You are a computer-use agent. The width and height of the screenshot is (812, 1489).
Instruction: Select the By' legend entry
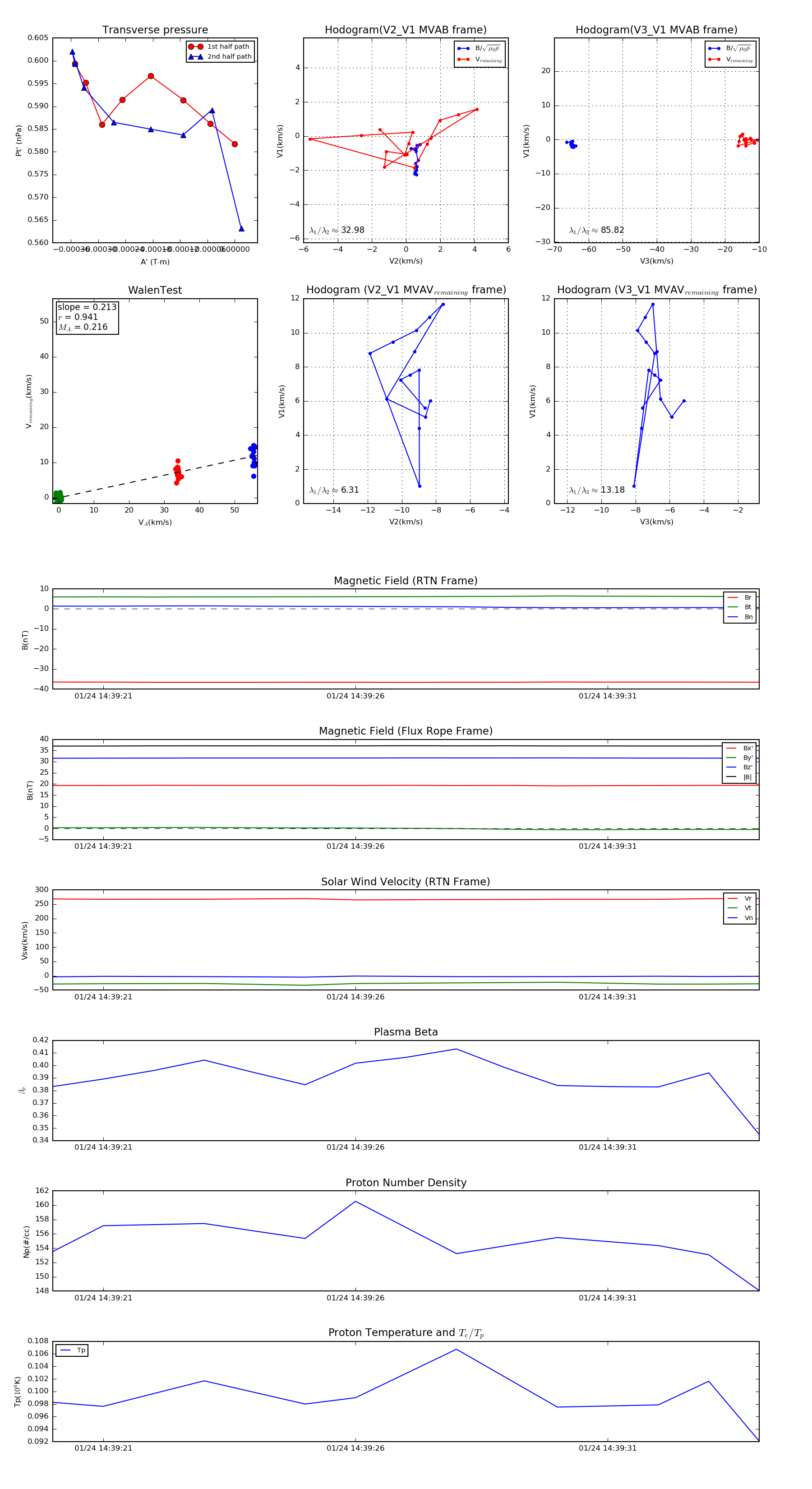coord(739,758)
